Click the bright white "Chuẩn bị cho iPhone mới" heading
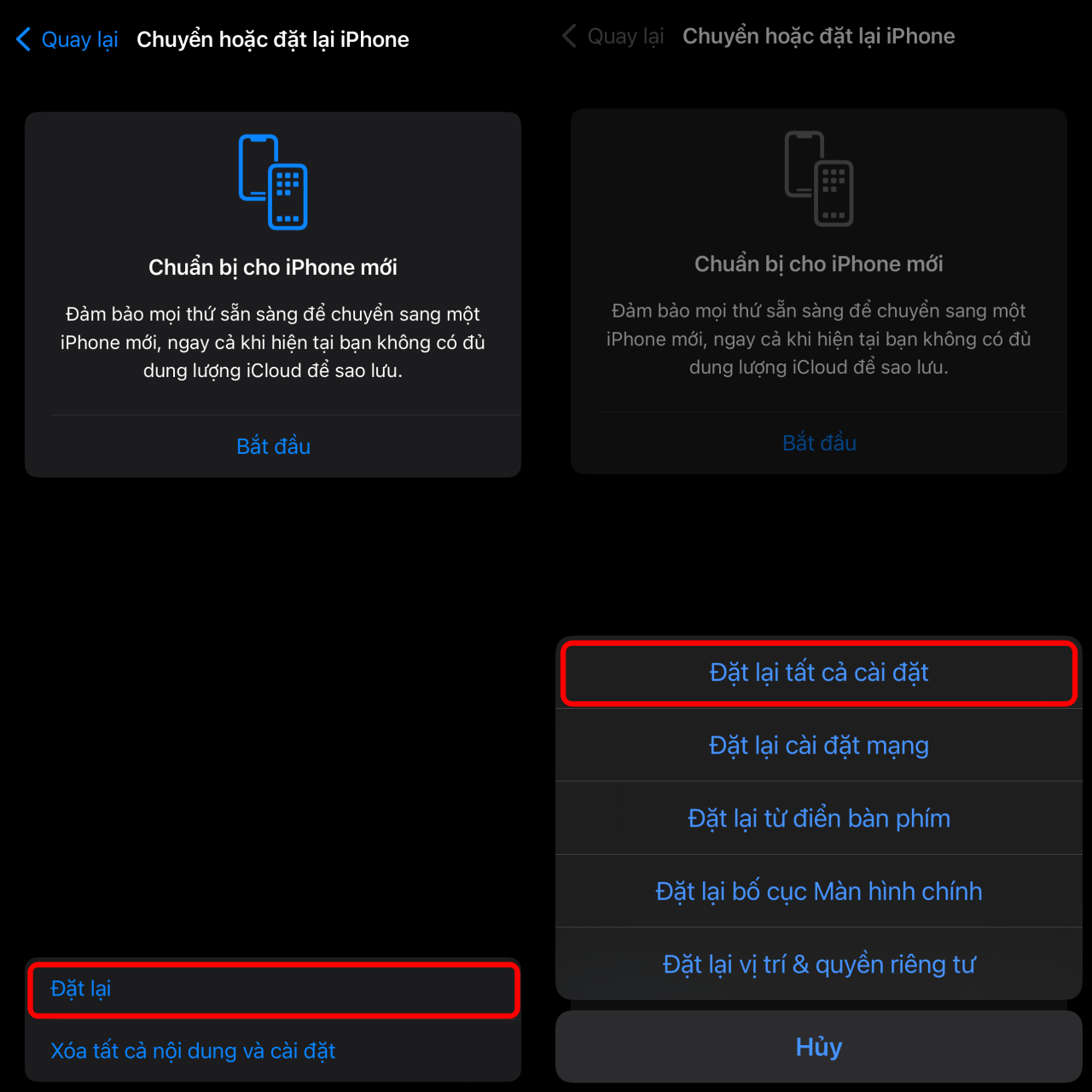Screen dimensions: 1092x1092 click(x=273, y=267)
